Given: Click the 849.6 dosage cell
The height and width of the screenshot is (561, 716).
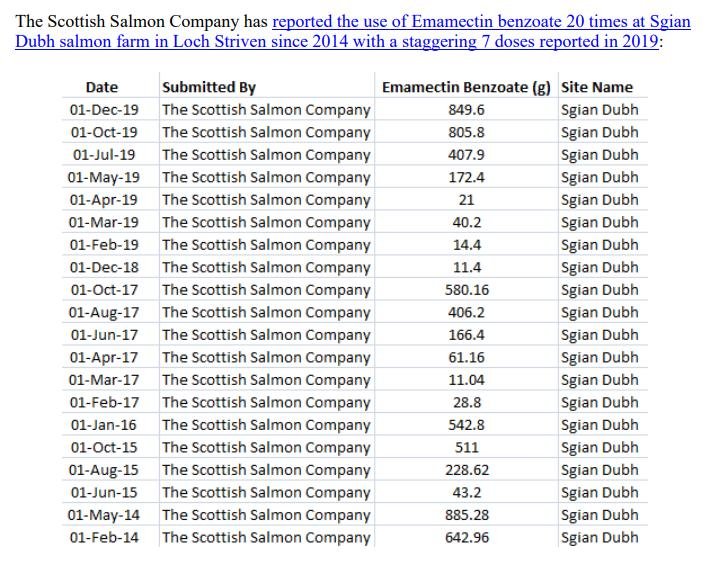Looking at the screenshot, I should 466,110.
